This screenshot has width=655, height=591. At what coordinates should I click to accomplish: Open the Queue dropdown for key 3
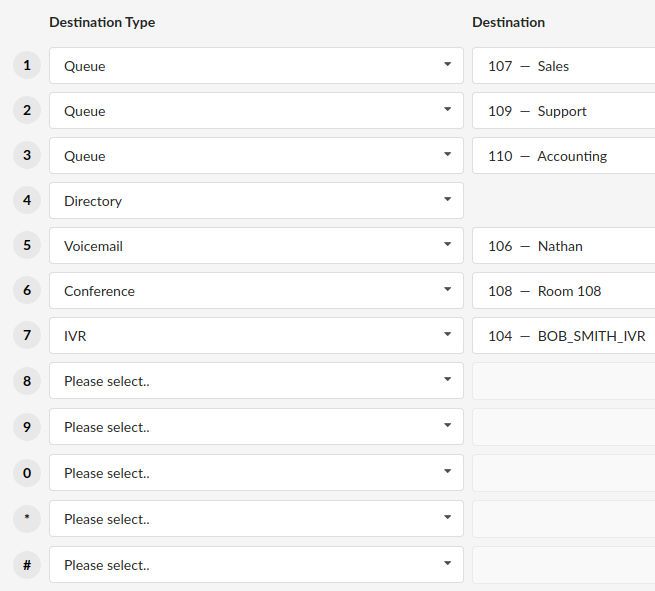tap(256, 156)
